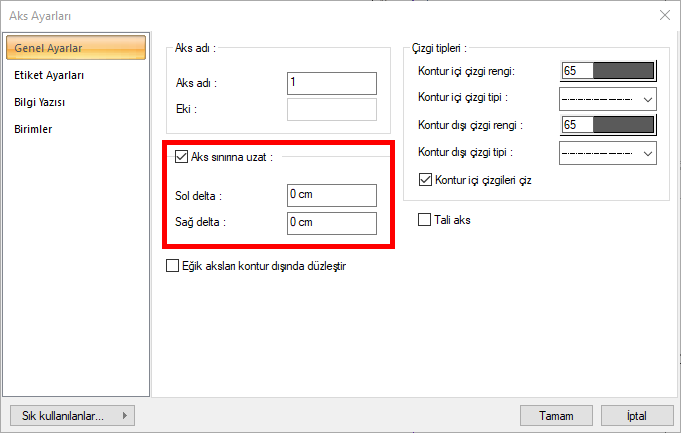Toggle Aks sınırına uzat checkbox

tap(181, 156)
